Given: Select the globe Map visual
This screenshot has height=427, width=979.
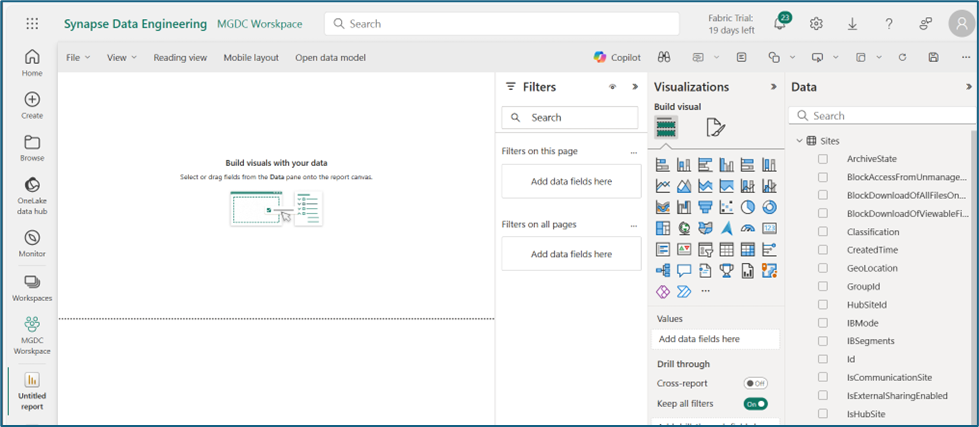Looking at the screenshot, I should [x=684, y=228].
